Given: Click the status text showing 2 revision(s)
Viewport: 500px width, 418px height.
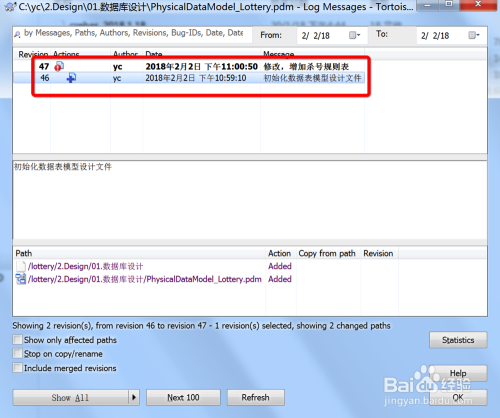Looking at the screenshot, I should (x=201, y=325).
